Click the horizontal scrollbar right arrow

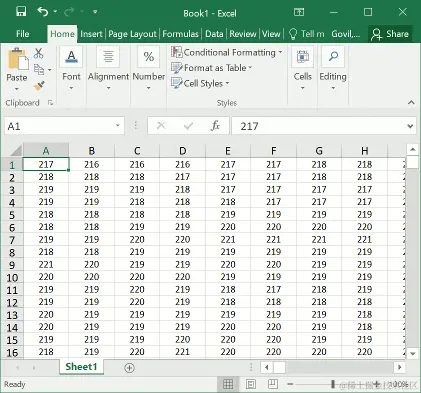click(399, 368)
